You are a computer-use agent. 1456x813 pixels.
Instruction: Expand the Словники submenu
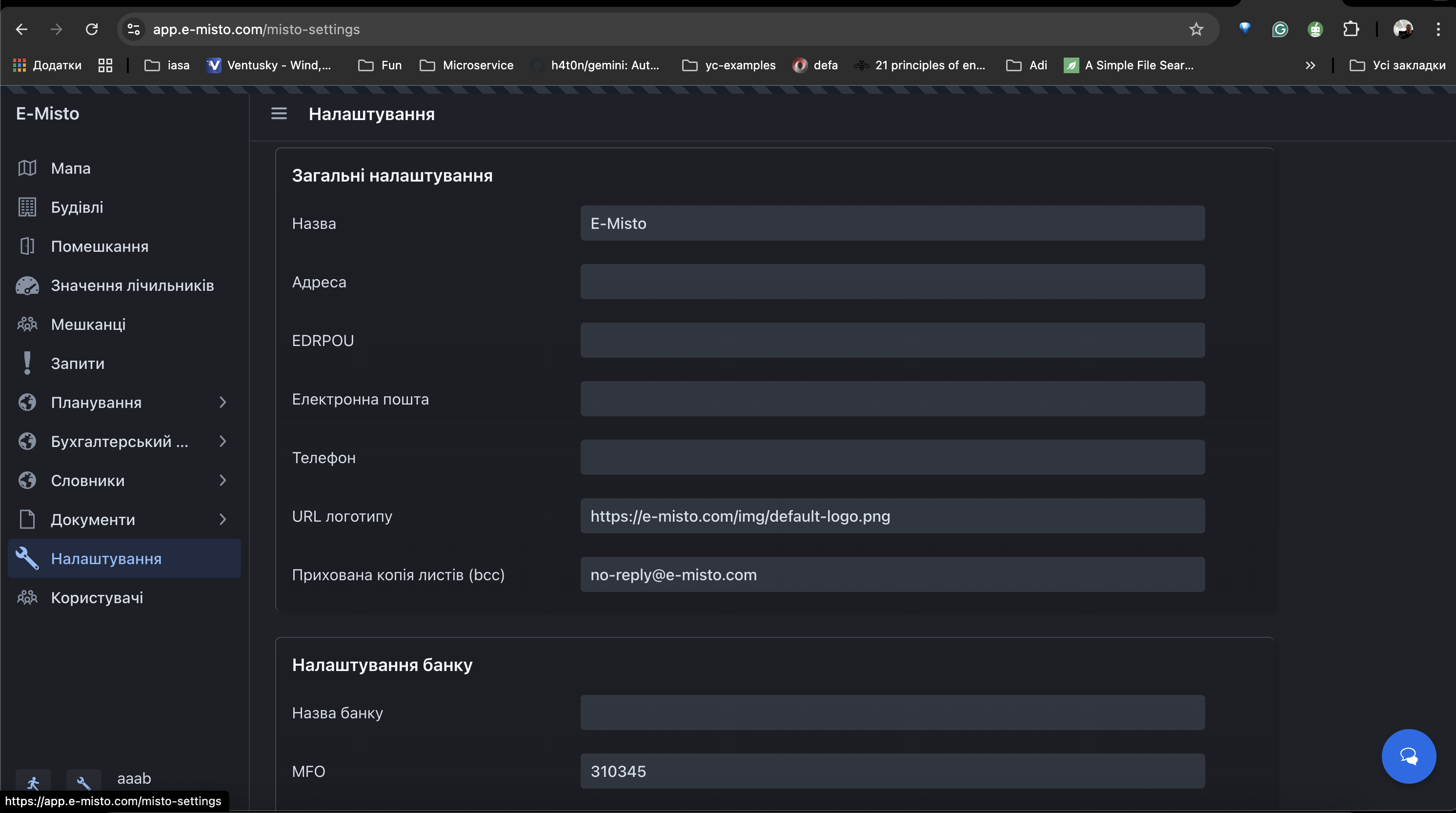pos(224,480)
